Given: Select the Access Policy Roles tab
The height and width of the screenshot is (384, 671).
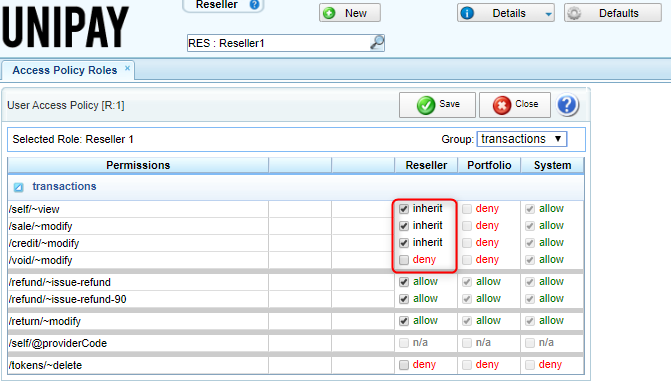Looking at the screenshot, I should pos(65,70).
